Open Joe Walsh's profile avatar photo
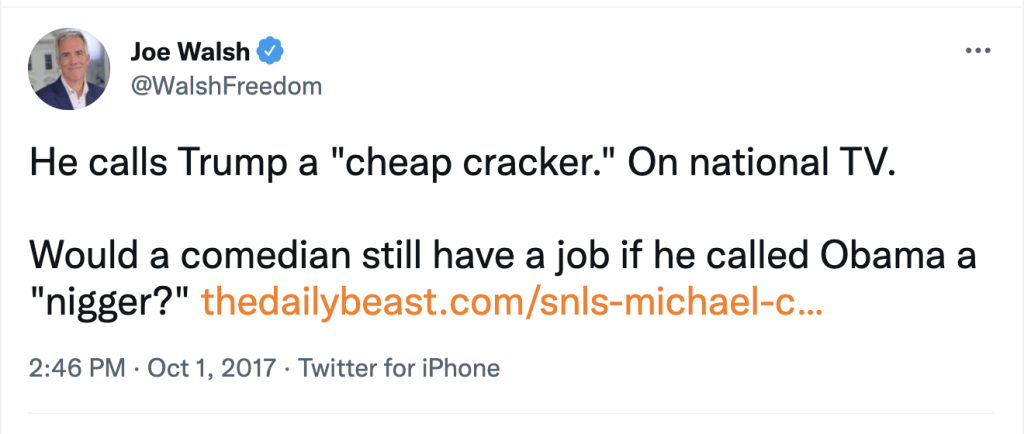The height and width of the screenshot is (434, 1024). pyautogui.click(x=68, y=68)
